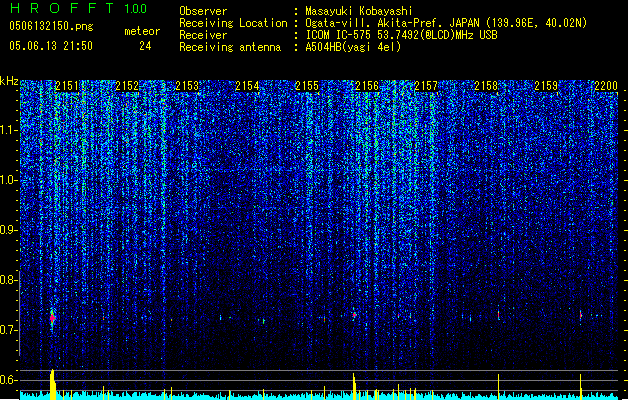The width and height of the screenshot is (629, 400).
Task: Click the 2152 time marker
Action: click(127, 86)
